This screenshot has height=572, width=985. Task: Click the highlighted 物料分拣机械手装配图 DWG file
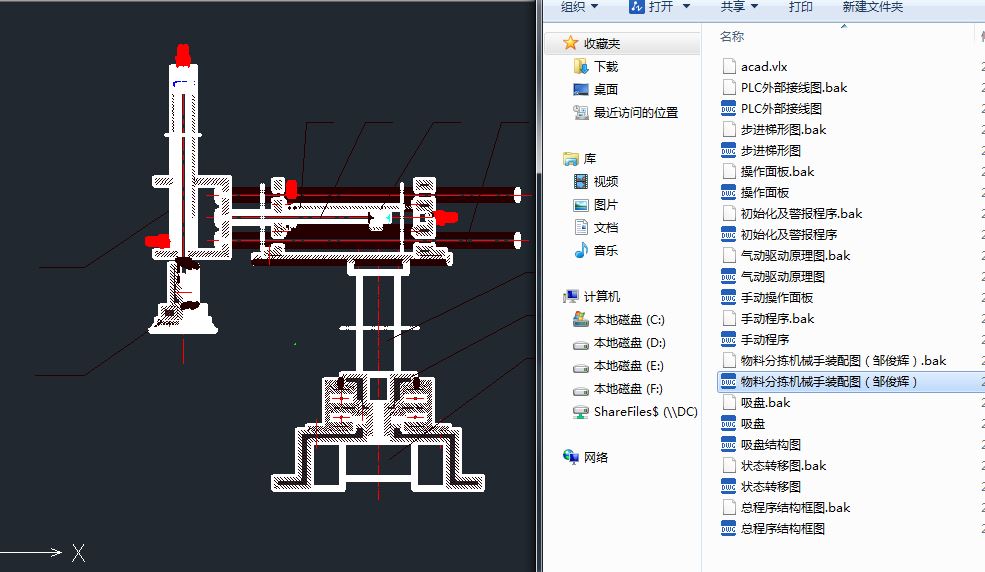[x=828, y=381]
